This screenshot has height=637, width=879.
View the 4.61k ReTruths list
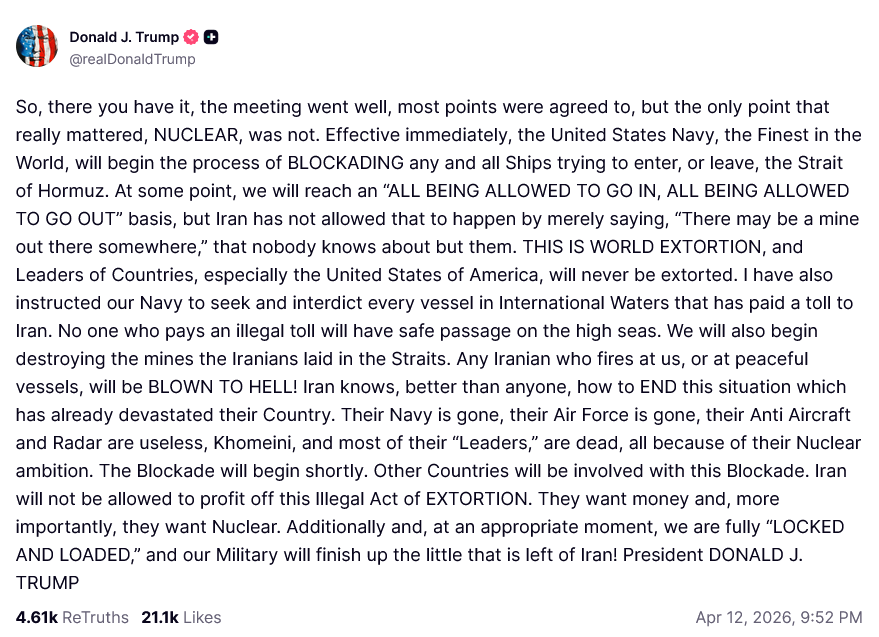tap(72, 617)
